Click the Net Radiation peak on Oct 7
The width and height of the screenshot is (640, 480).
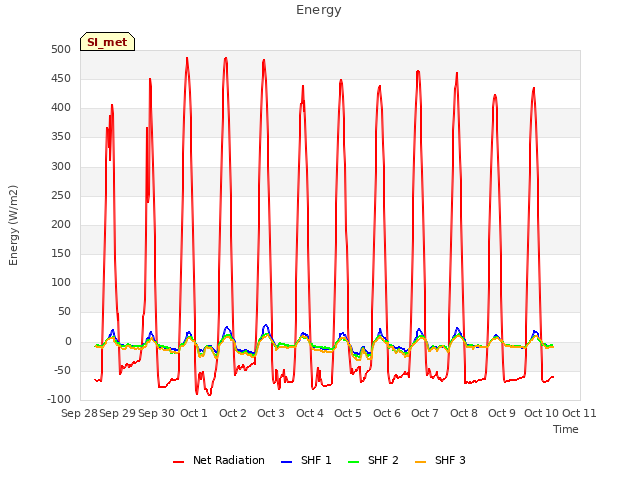418,71
